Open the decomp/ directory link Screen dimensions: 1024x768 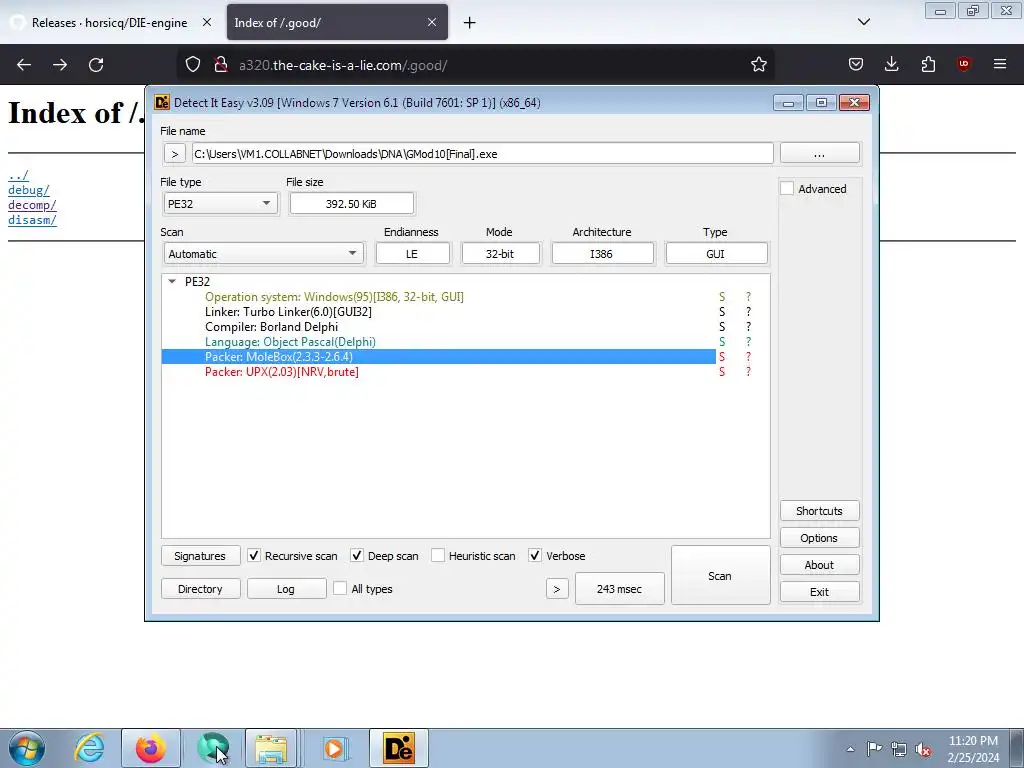click(x=32, y=205)
